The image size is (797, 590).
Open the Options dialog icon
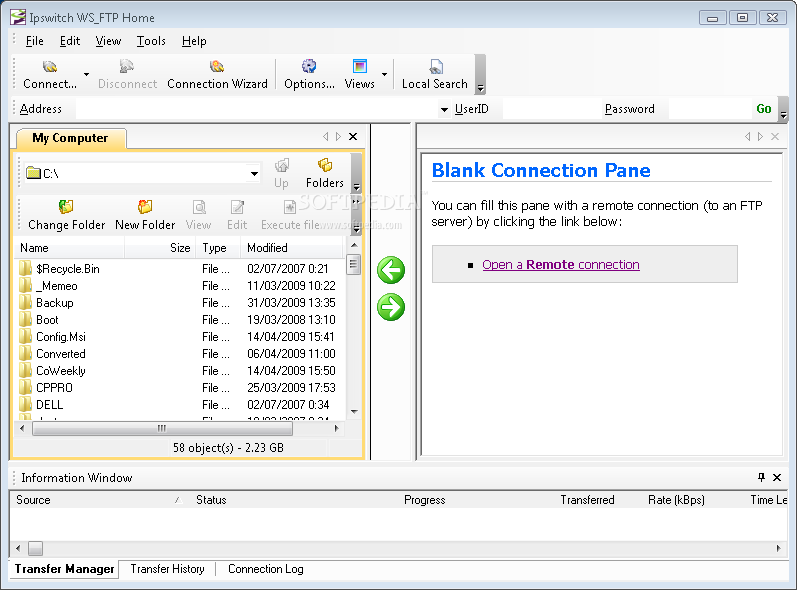pyautogui.click(x=309, y=67)
